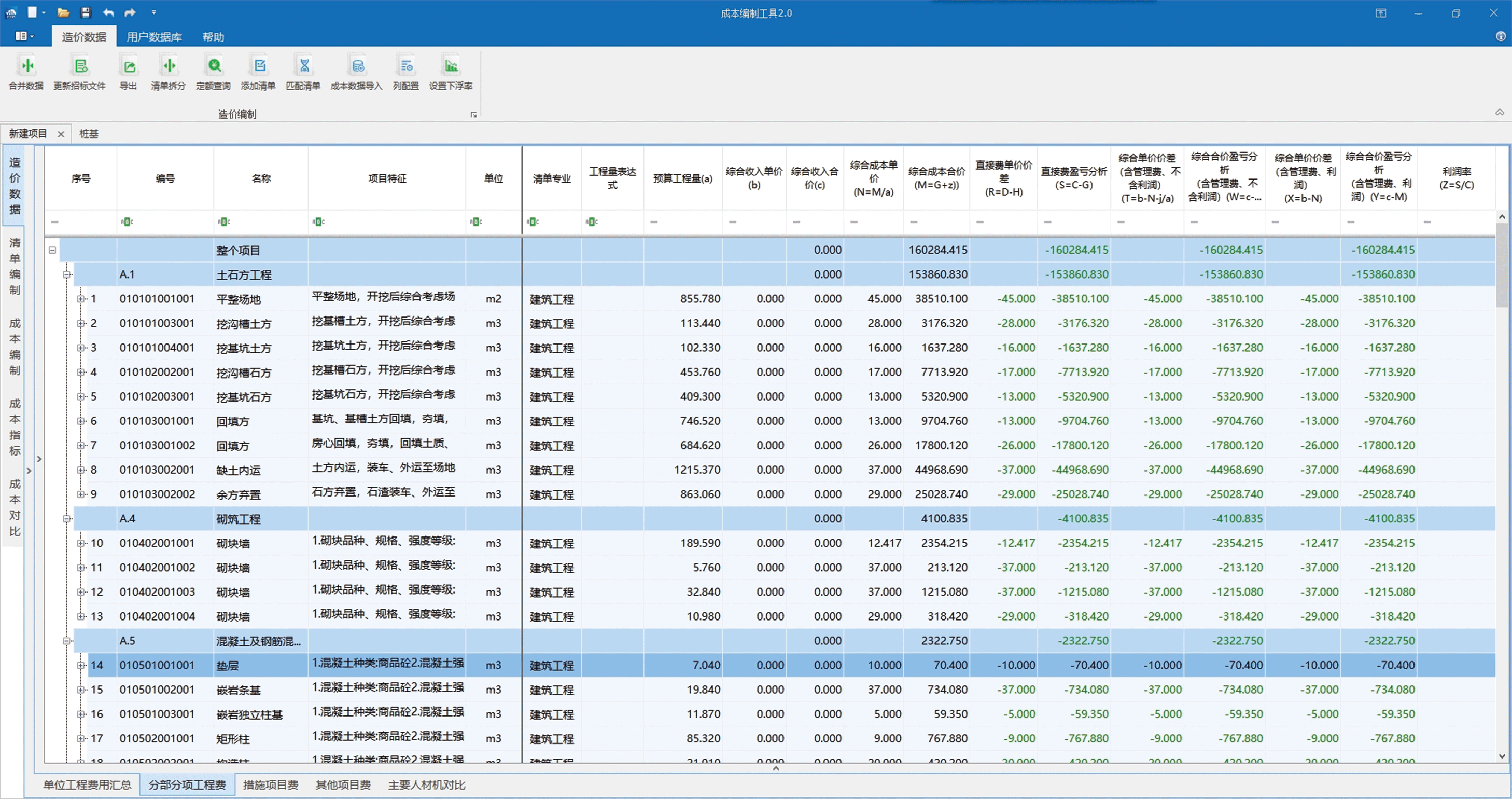
Task: Click the undo arrow in title bar
Action: [108, 12]
